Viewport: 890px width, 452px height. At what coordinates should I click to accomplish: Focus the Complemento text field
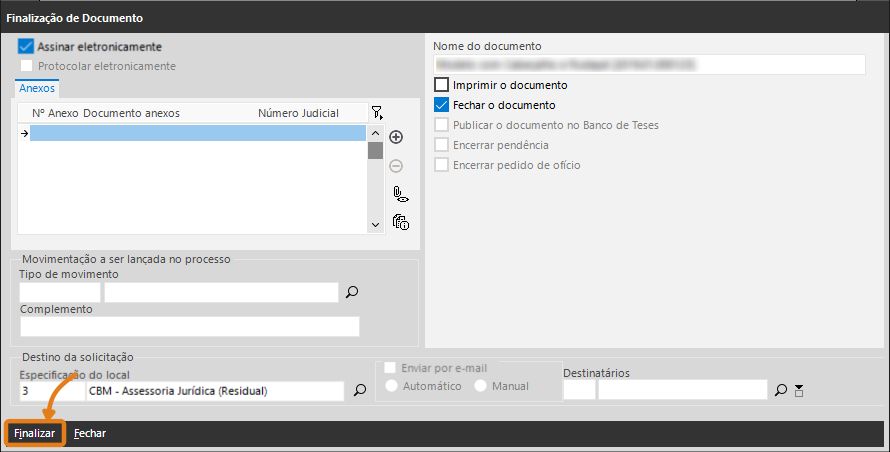[190, 327]
